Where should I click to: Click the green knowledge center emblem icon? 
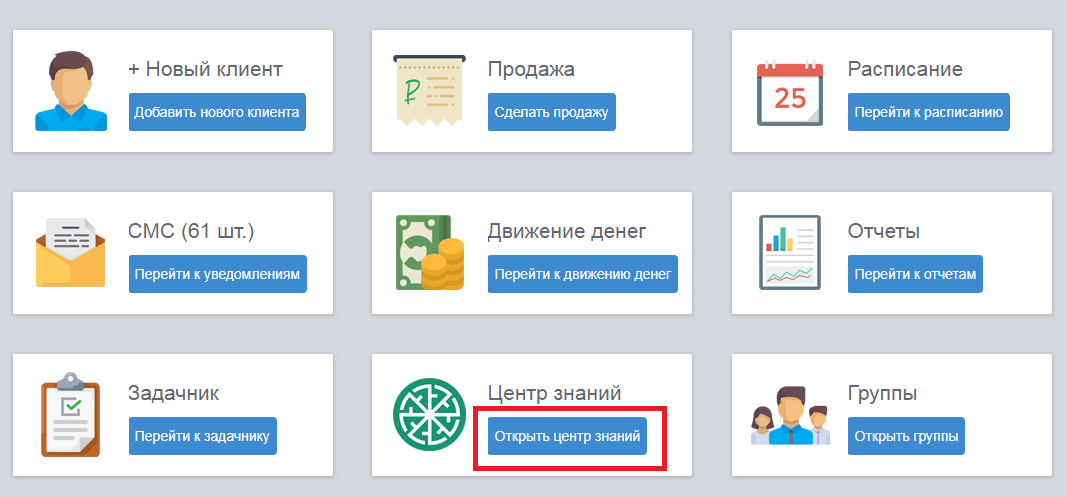(429, 414)
